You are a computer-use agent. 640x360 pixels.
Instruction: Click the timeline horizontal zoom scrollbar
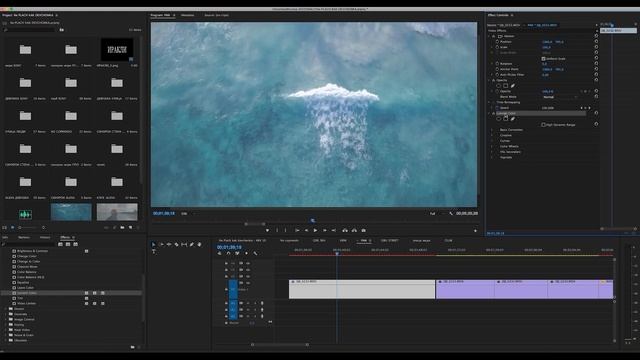pos(280,345)
